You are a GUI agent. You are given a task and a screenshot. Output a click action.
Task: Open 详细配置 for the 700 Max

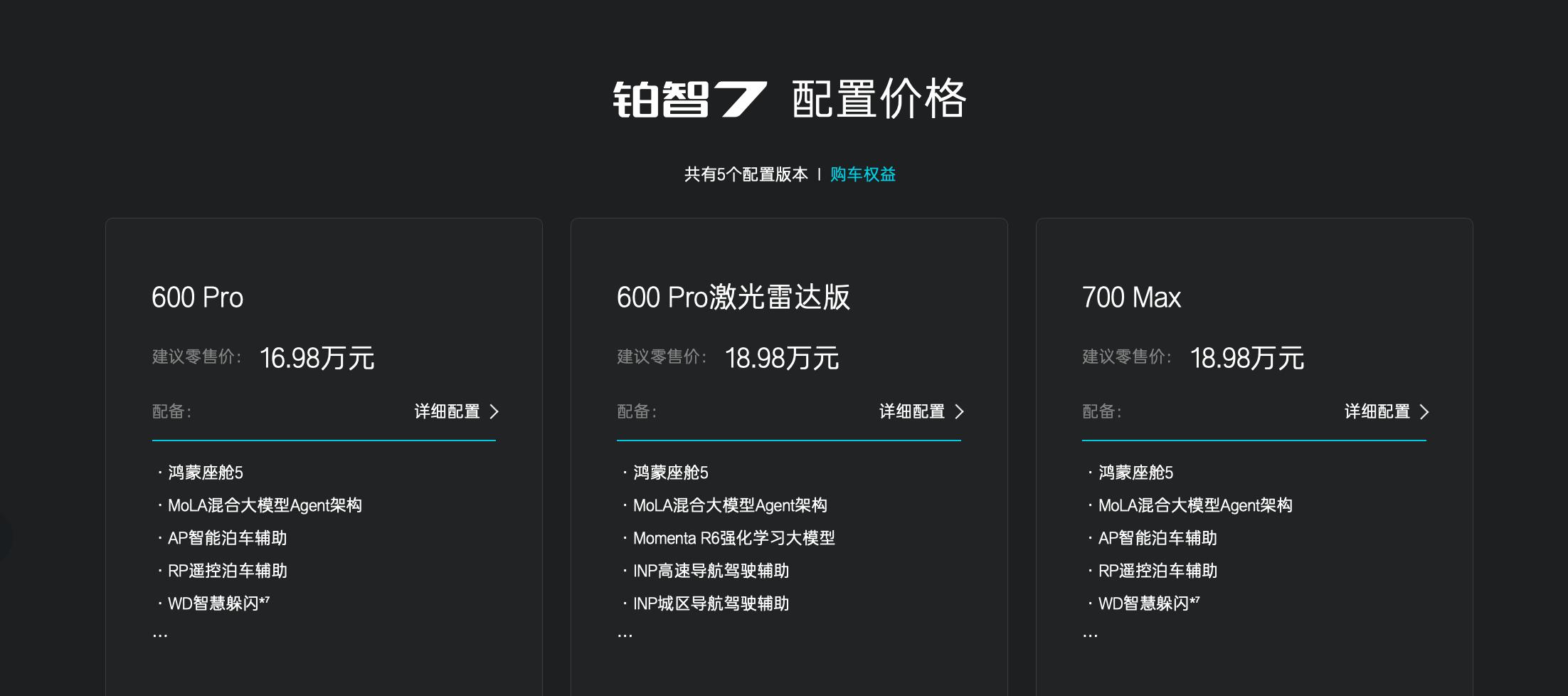coord(1387,411)
